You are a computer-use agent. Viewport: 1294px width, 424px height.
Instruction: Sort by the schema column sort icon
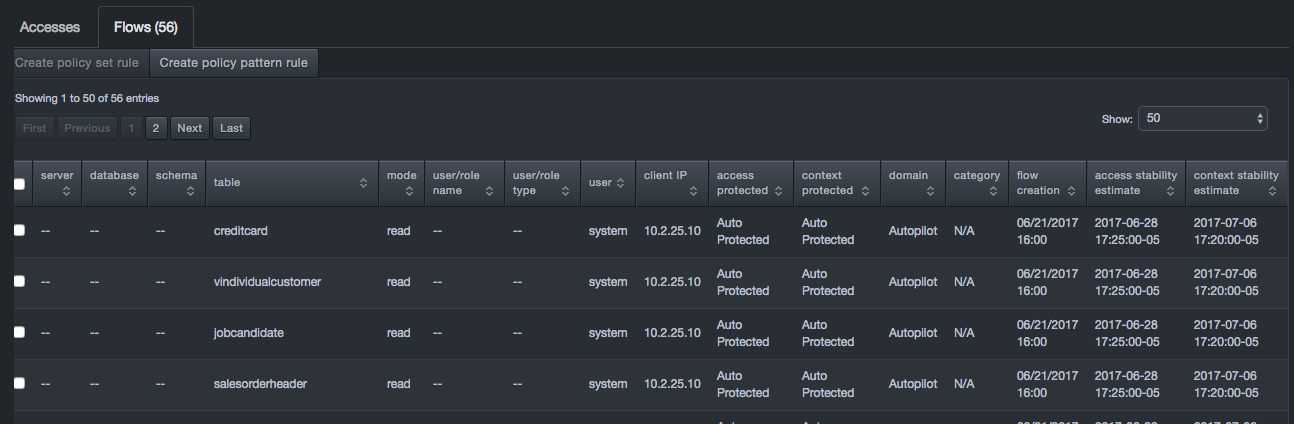(x=190, y=191)
